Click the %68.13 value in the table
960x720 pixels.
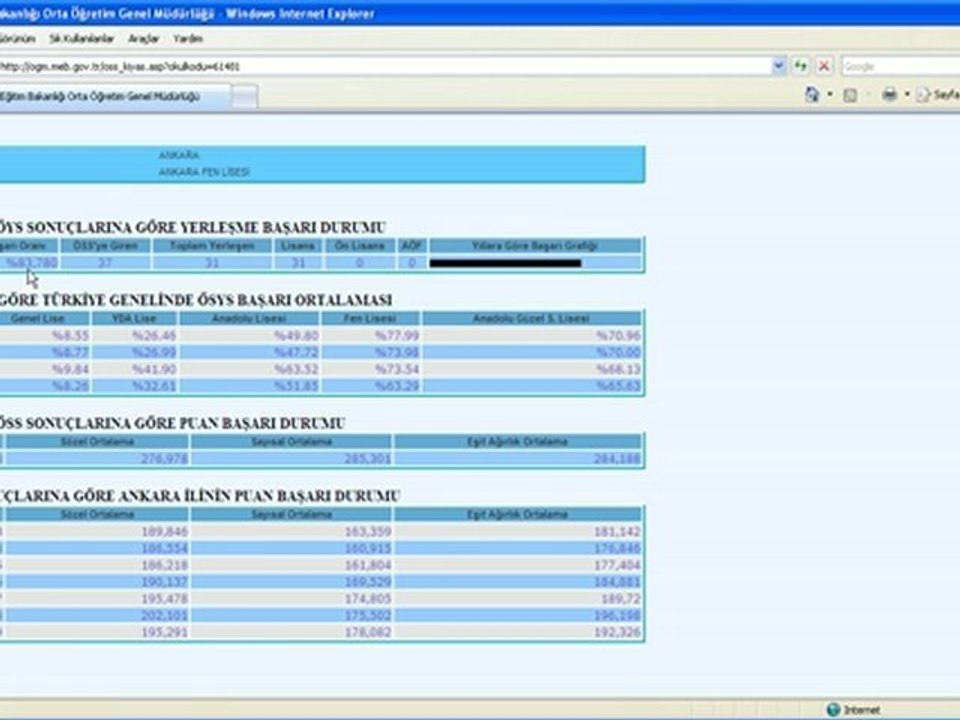(x=618, y=369)
